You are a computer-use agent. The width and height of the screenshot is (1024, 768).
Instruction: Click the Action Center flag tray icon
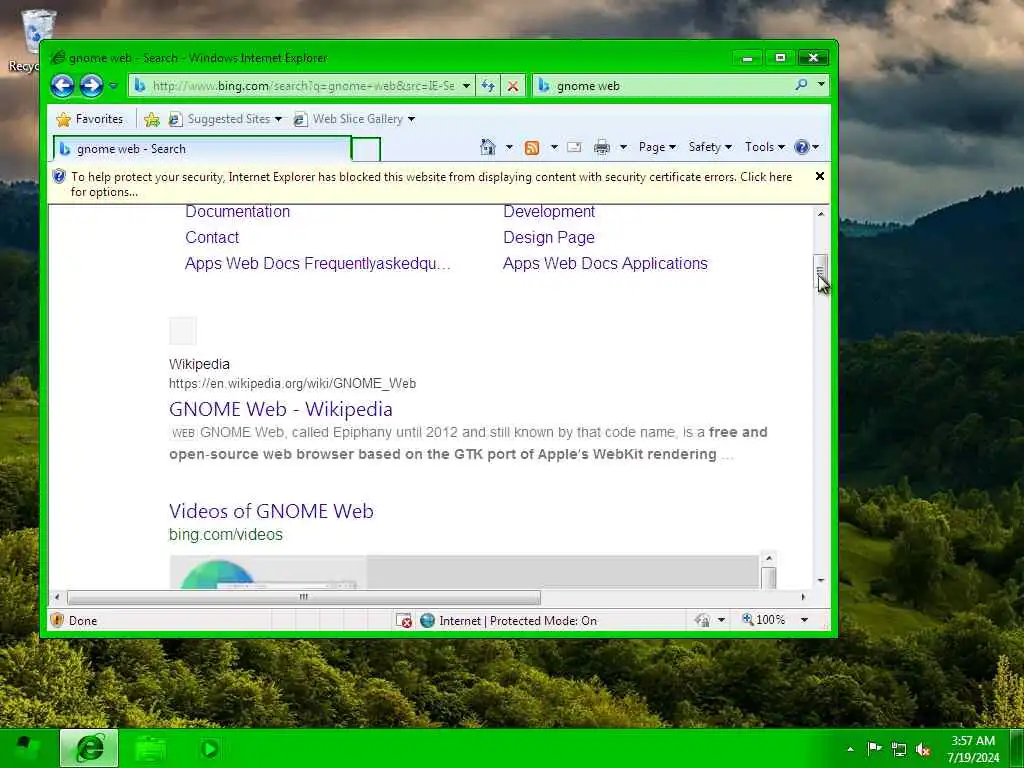pos(874,749)
